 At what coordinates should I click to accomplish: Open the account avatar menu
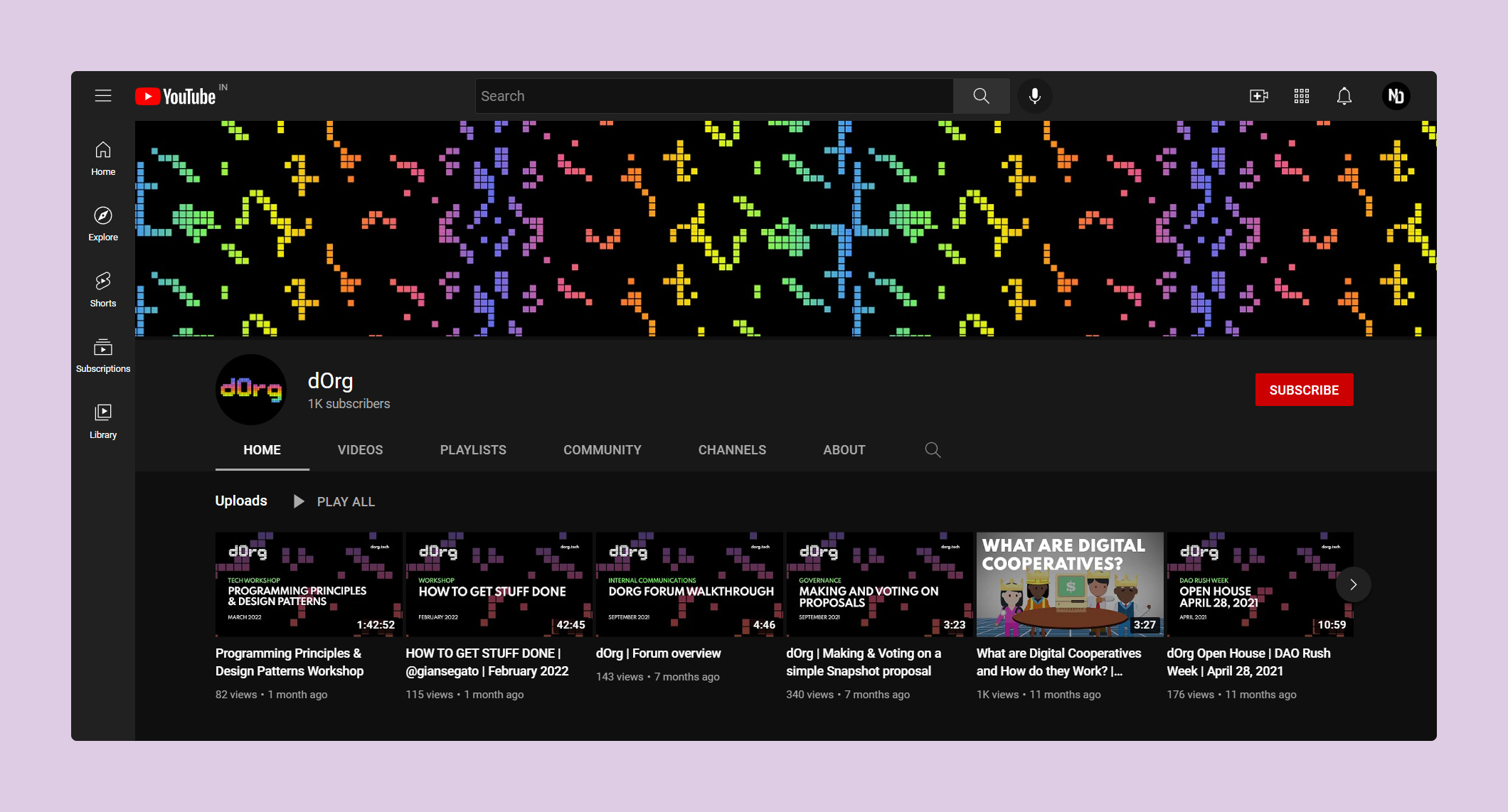[1396, 96]
